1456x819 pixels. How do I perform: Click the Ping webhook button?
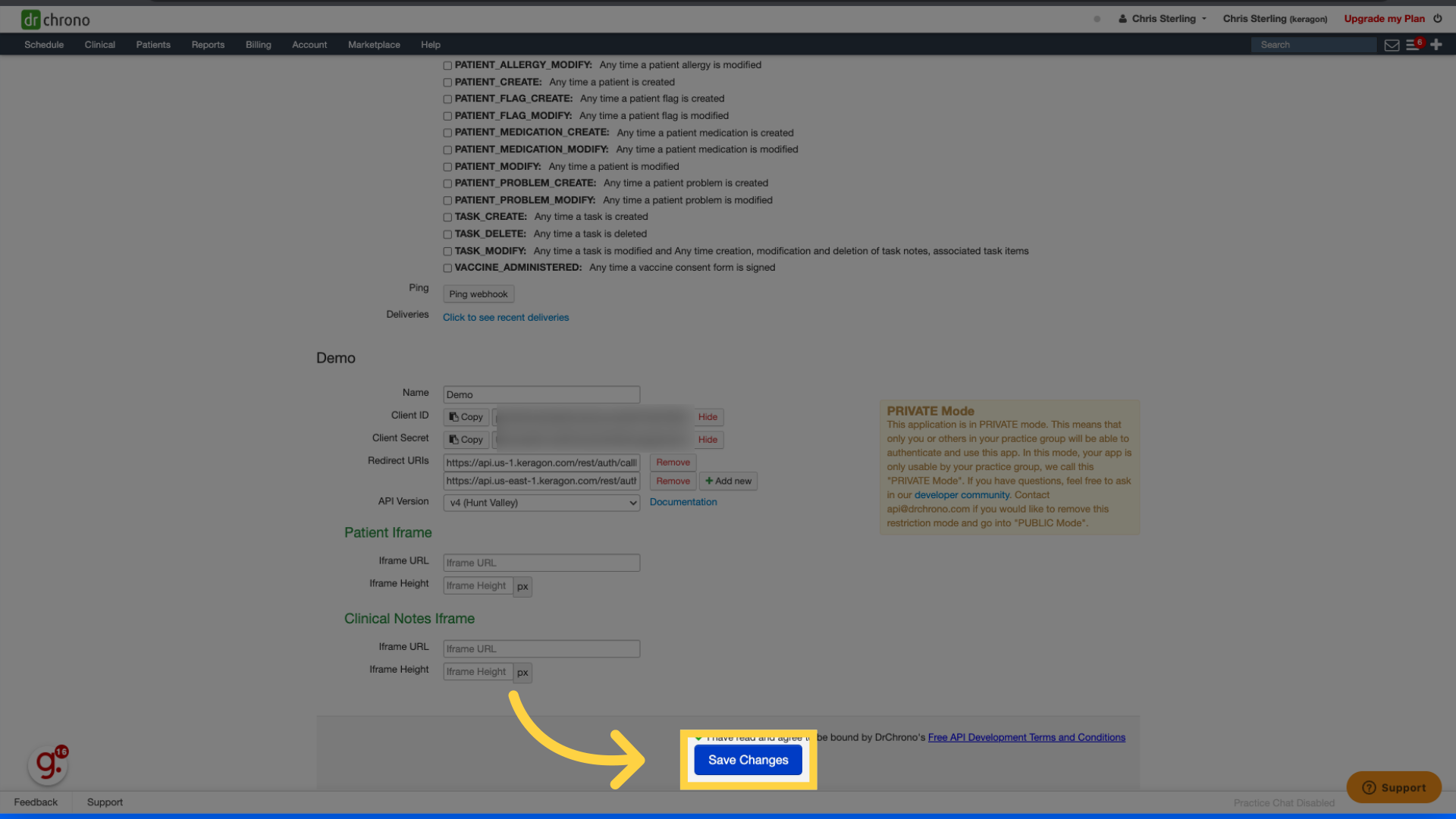pos(478,294)
